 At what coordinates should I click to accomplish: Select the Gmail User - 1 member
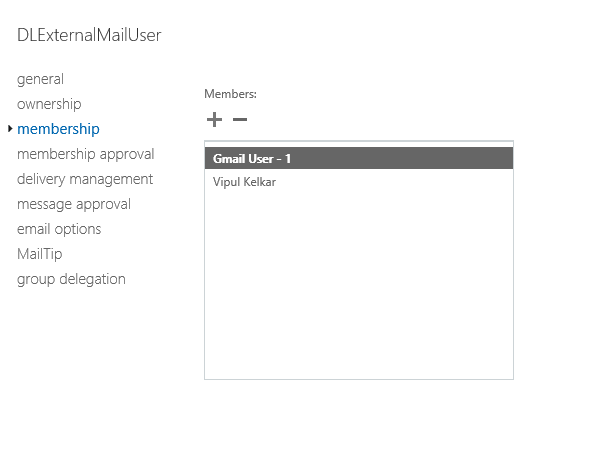[359, 158]
